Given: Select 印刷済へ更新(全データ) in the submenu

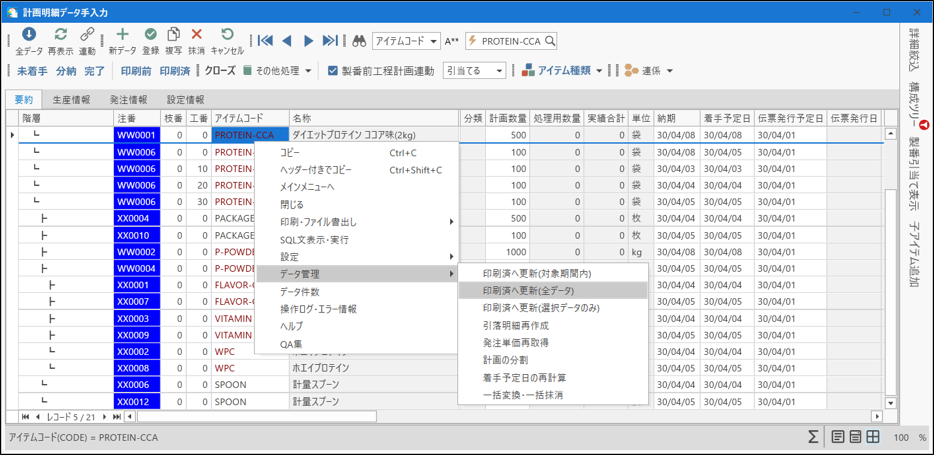Looking at the screenshot, I should click(528, 290).
